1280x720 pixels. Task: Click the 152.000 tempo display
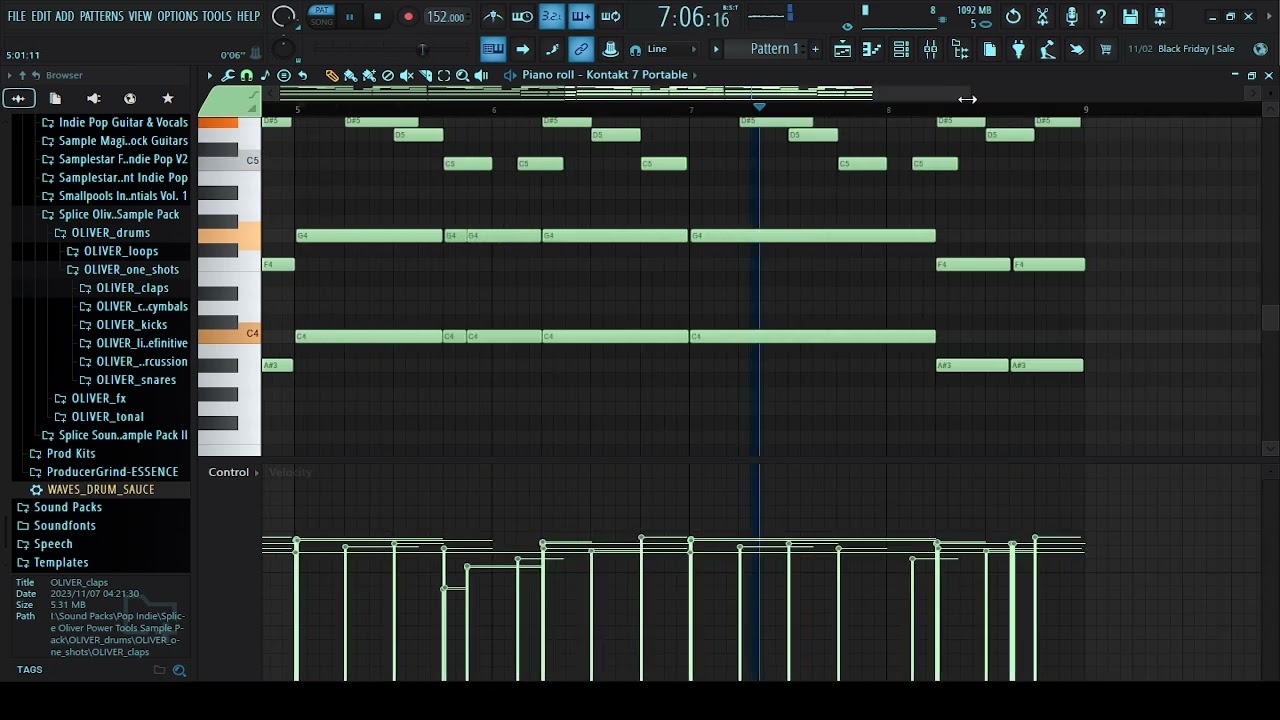coord(445,17)
